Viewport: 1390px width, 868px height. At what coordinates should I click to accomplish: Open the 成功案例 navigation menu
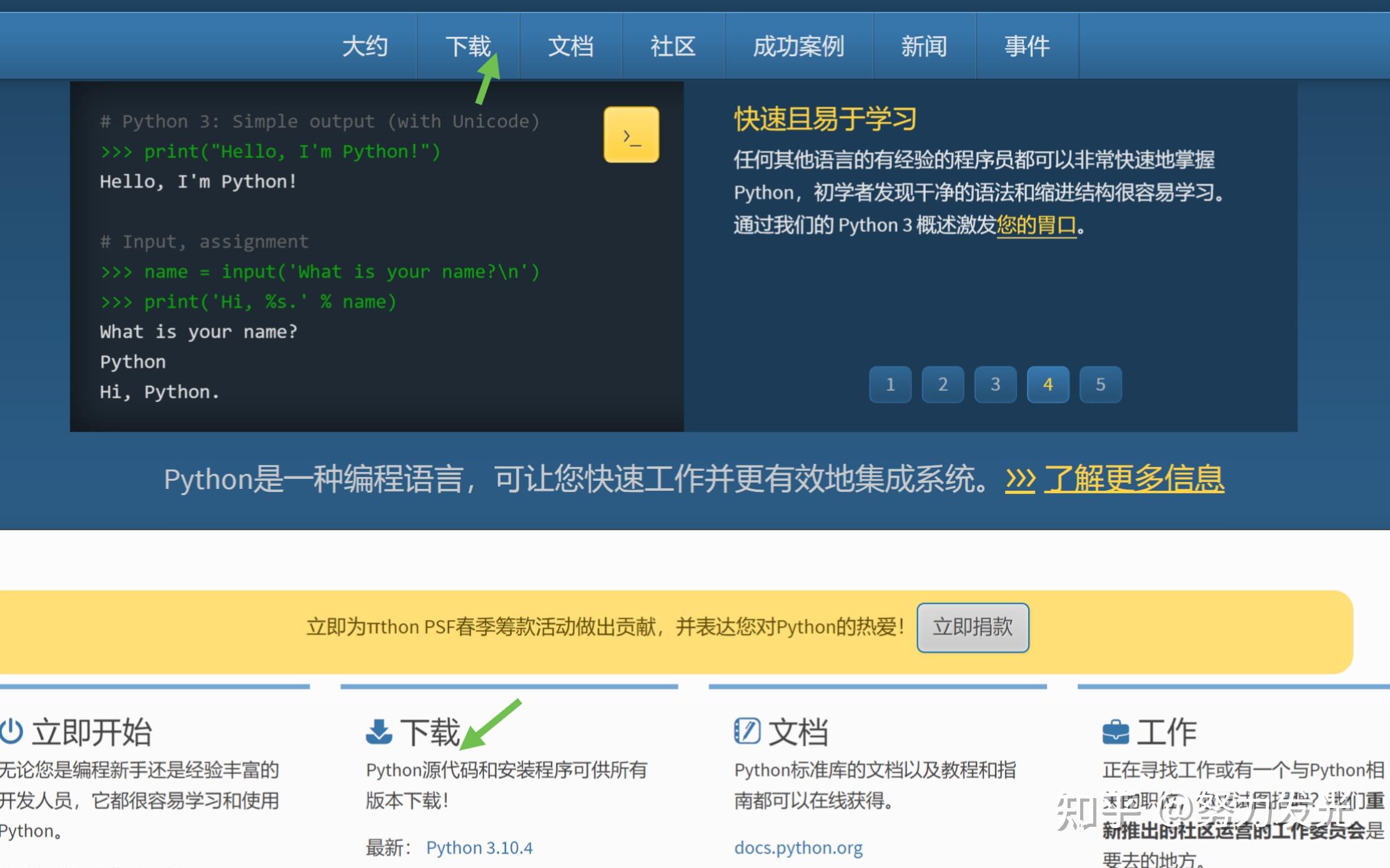click(x=799, y=46)
